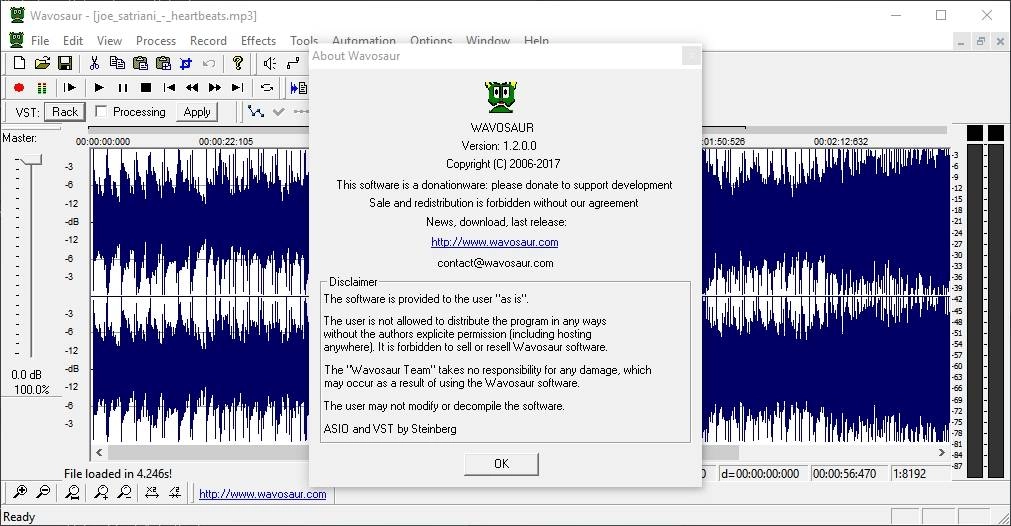Open the Record menu
Image resolution: width=1011 pixels, height=526 pixels.
tap(208, 41)
